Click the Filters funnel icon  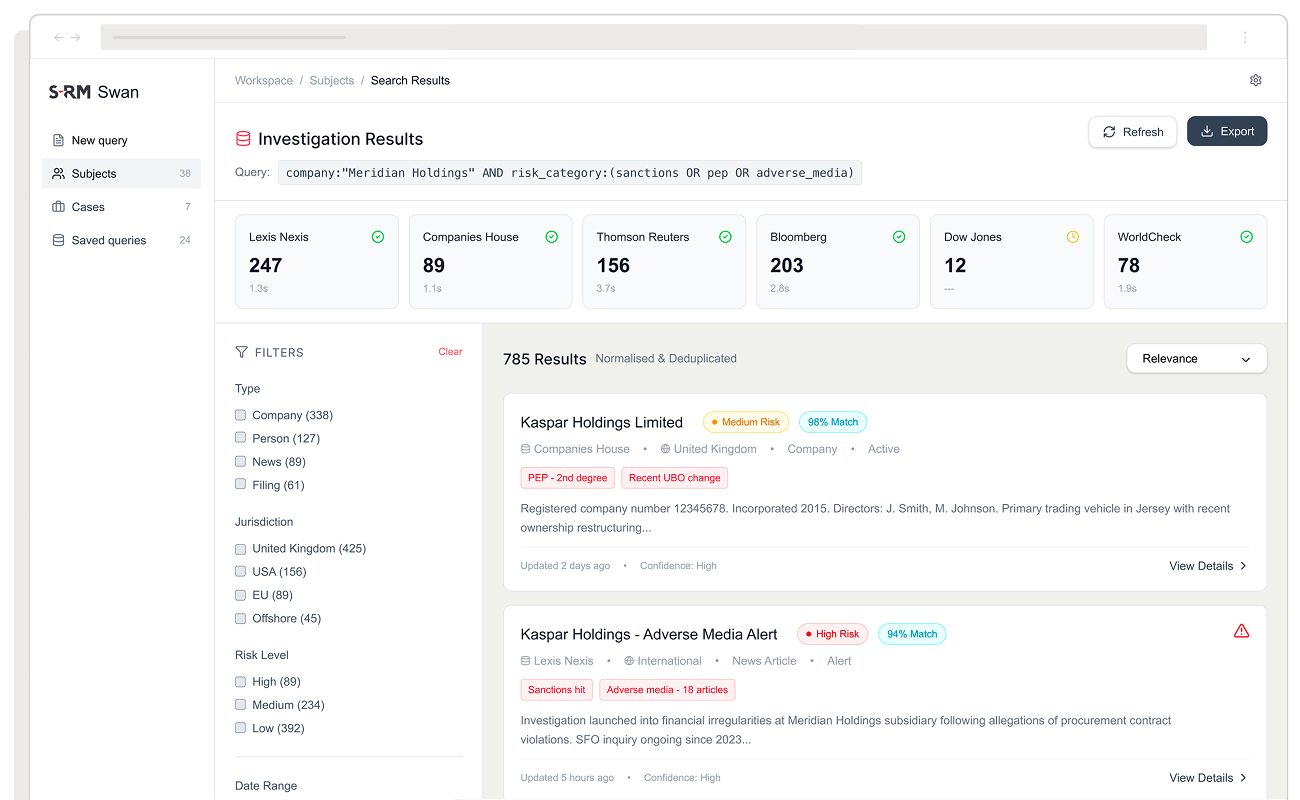(241, 352)
